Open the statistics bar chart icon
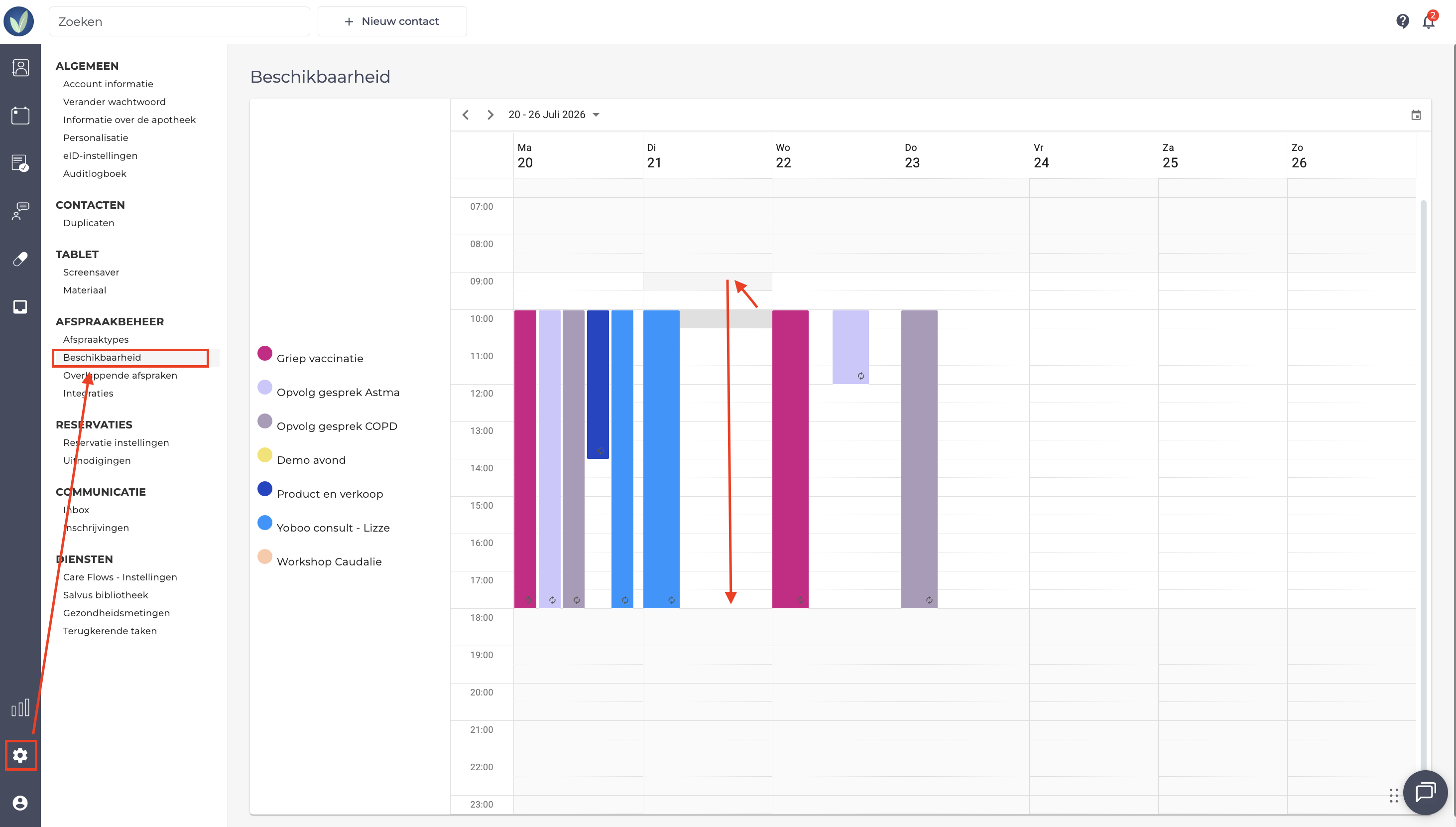 20,708
